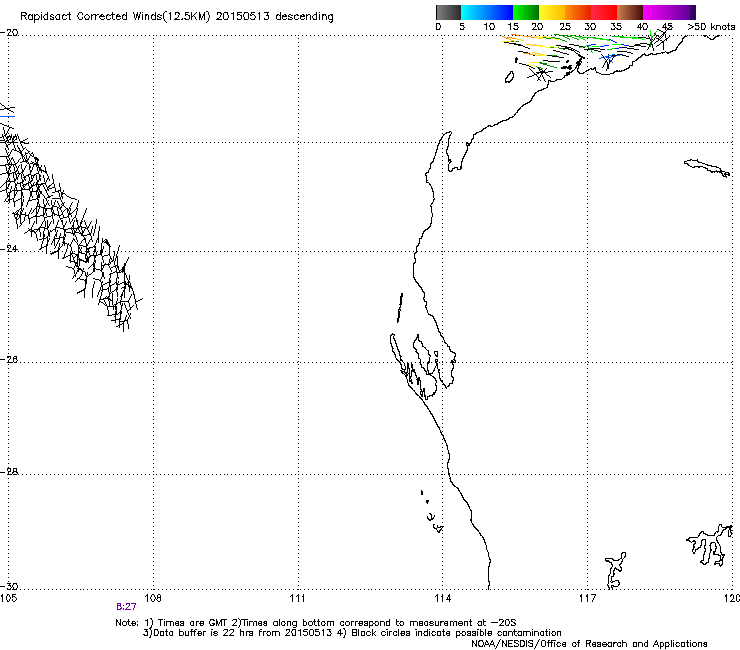
Task: Click the brown 35–40 knots legend segment
Action: [x=630, y=12]
